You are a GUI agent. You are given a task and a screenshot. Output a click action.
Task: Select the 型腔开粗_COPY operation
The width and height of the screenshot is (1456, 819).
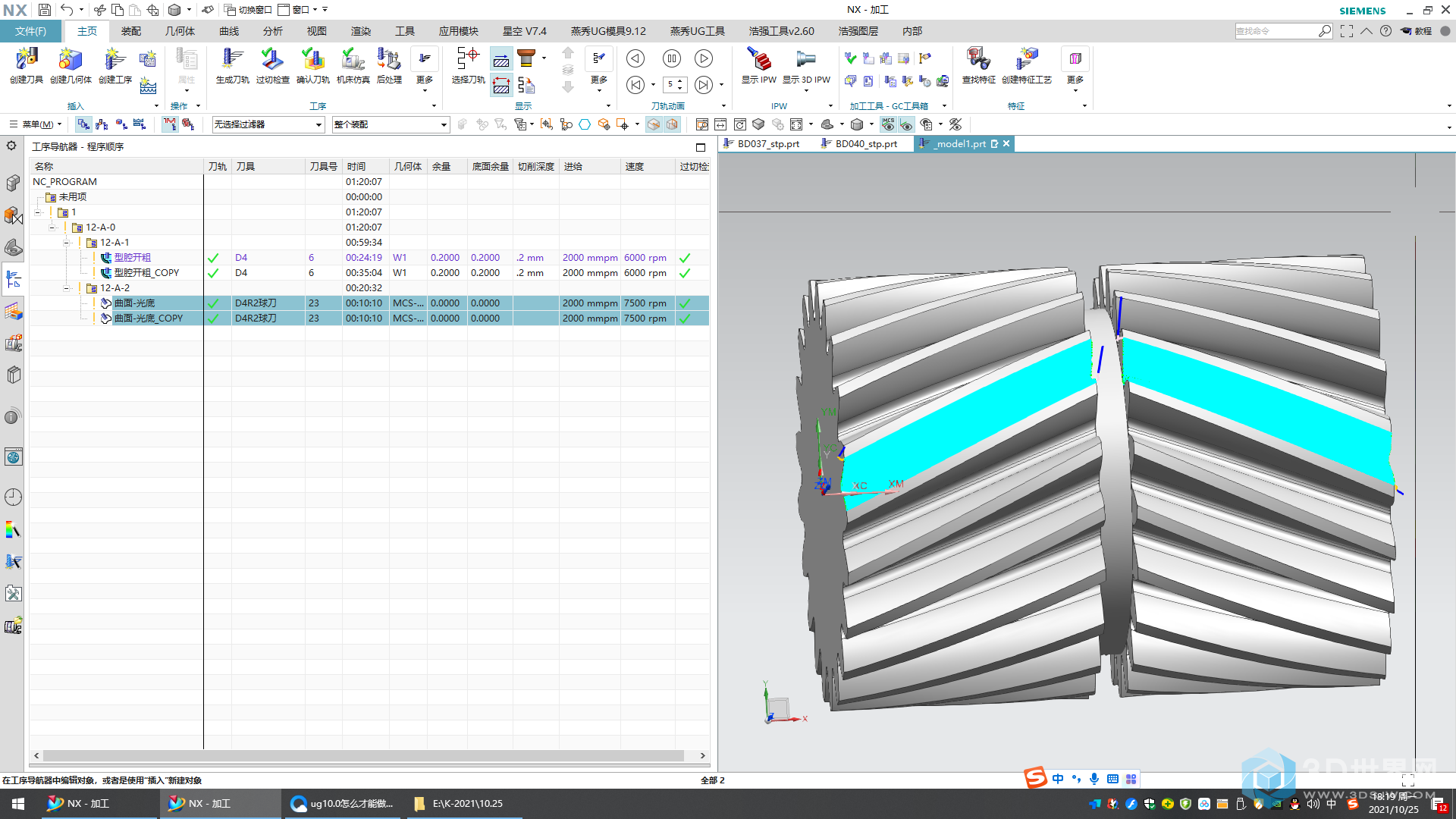click(x=146, y=273)
